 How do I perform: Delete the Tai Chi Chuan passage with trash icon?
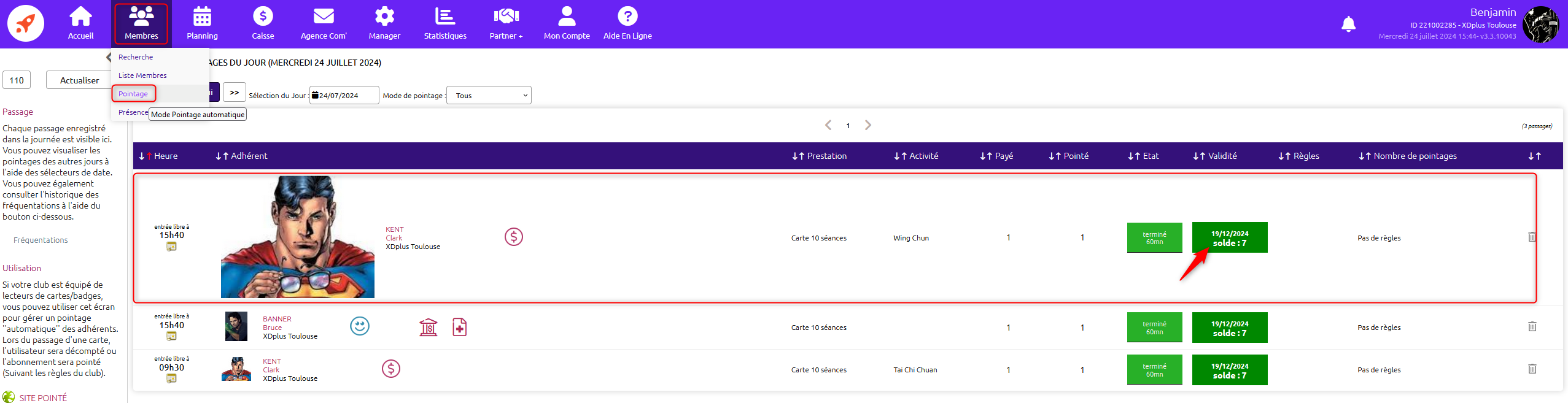click(x=1532, y=369)
